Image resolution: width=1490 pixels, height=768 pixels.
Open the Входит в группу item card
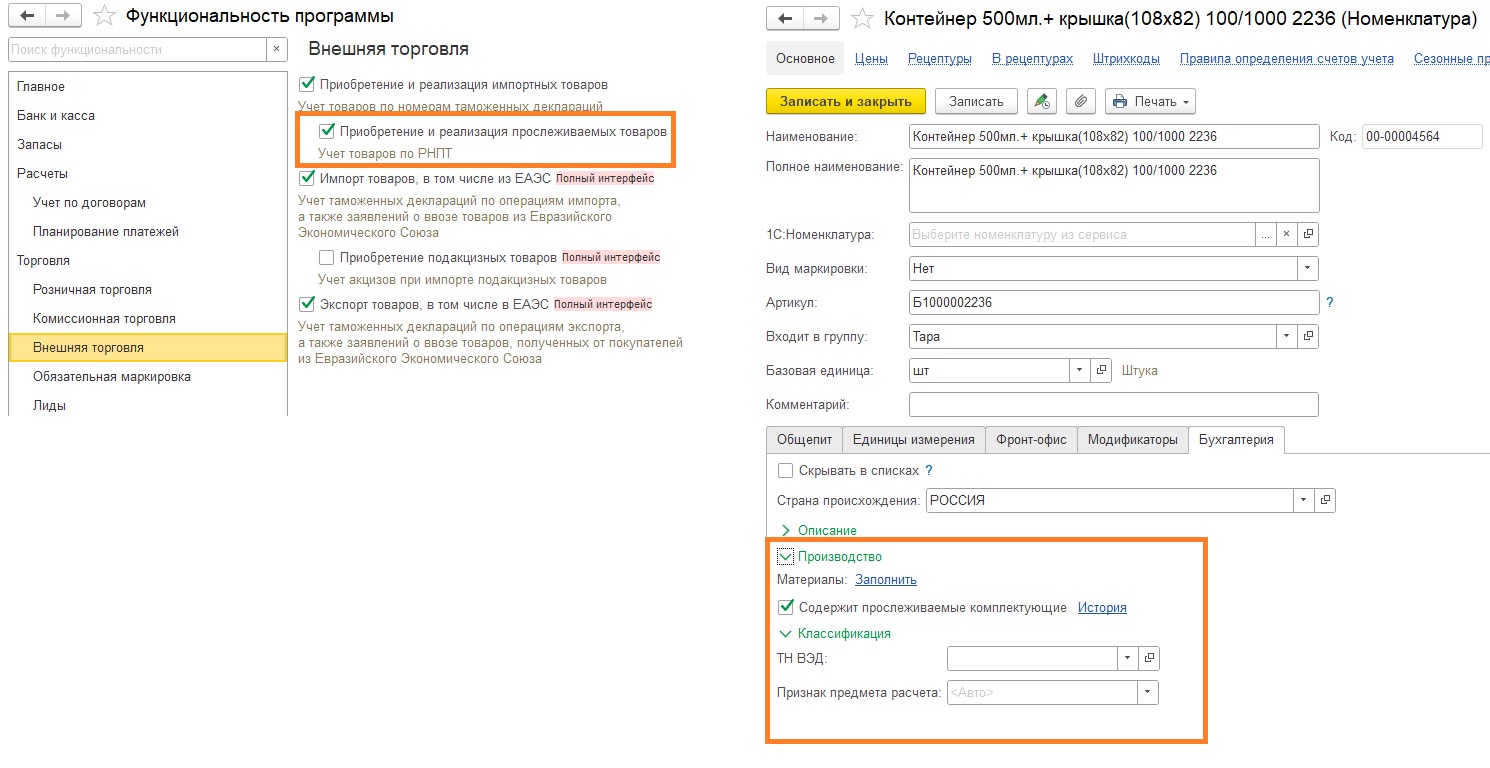[x=1308, y=337]
